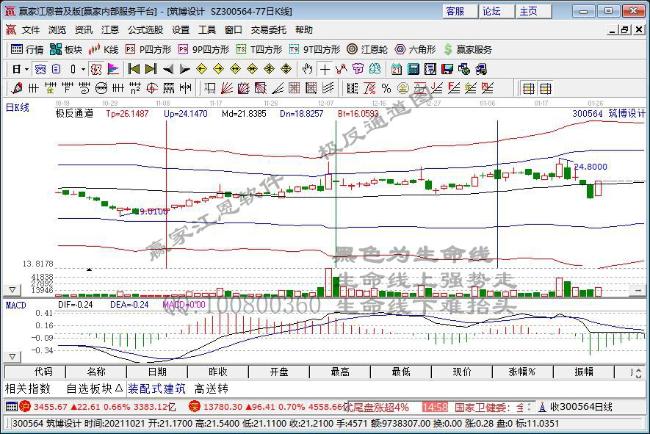Sort by the 涨幅% column header
This screenshot has width=650, height=434.
[522, 372]
